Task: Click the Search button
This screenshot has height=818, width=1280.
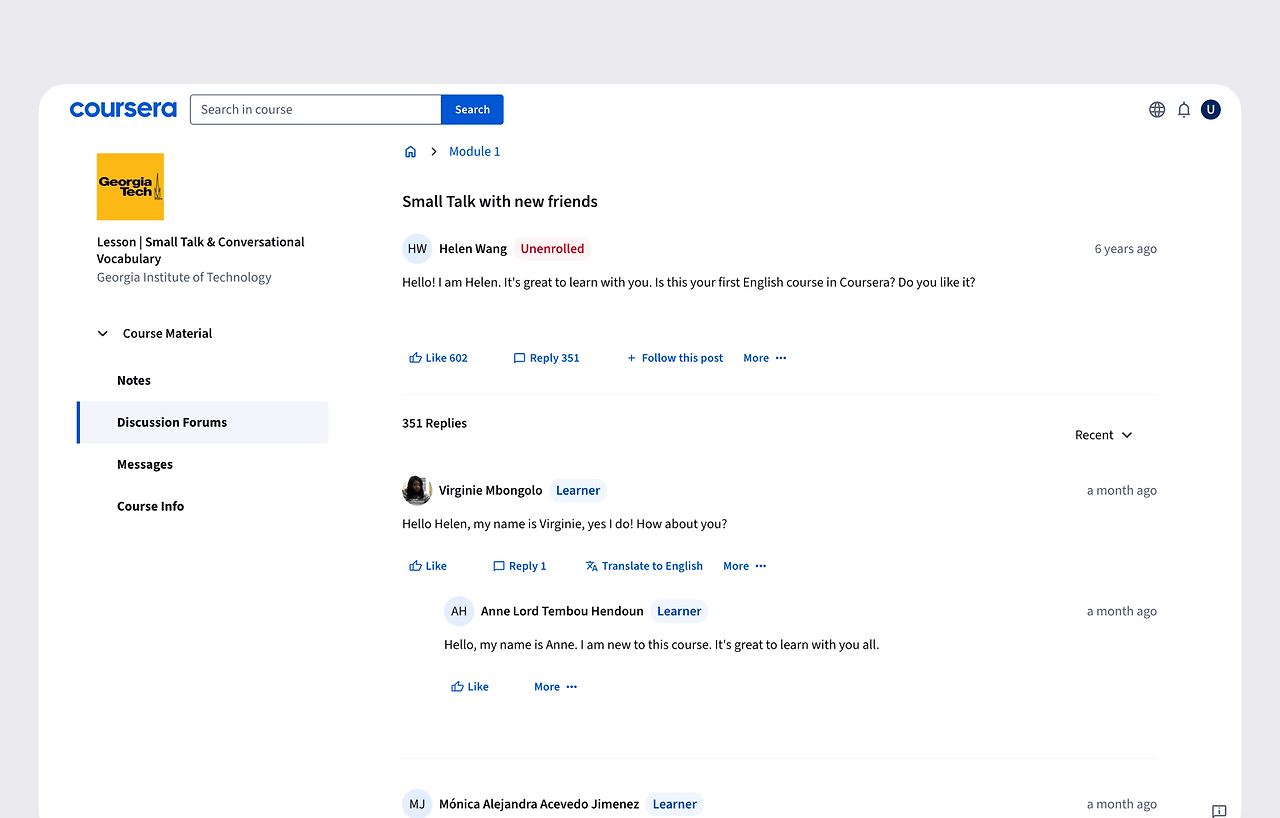Action: tap(472, 110)
